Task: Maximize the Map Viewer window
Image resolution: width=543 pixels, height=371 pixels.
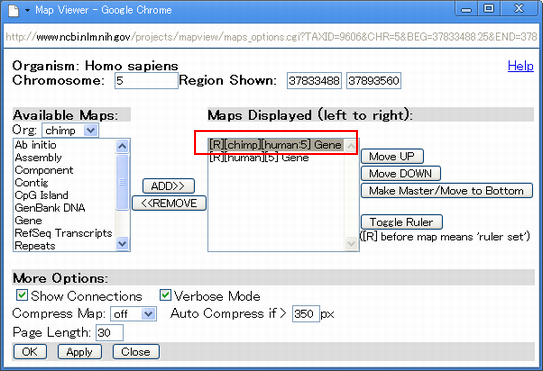Action: point(489,9)
